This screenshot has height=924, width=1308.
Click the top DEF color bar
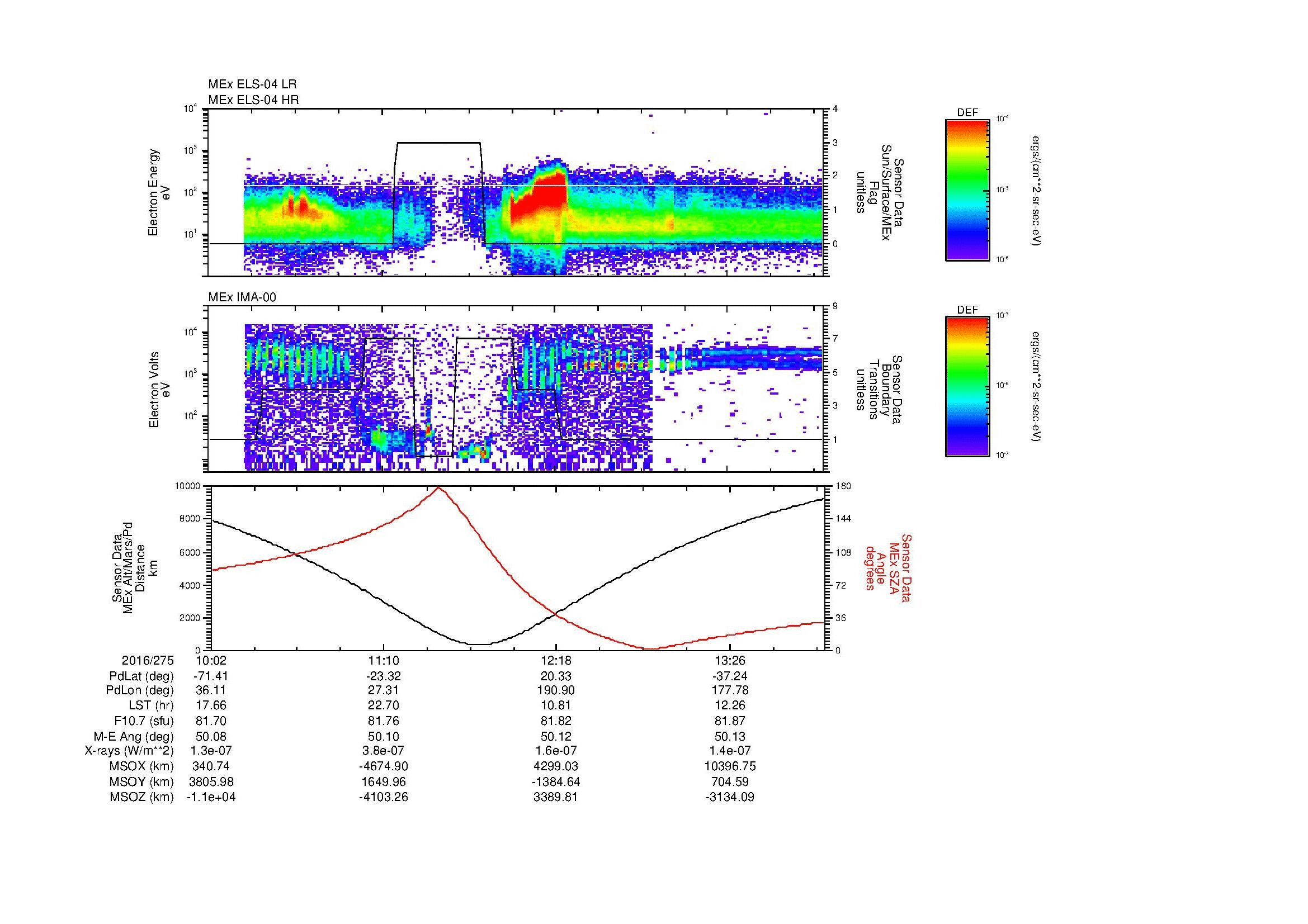[967, 189]
